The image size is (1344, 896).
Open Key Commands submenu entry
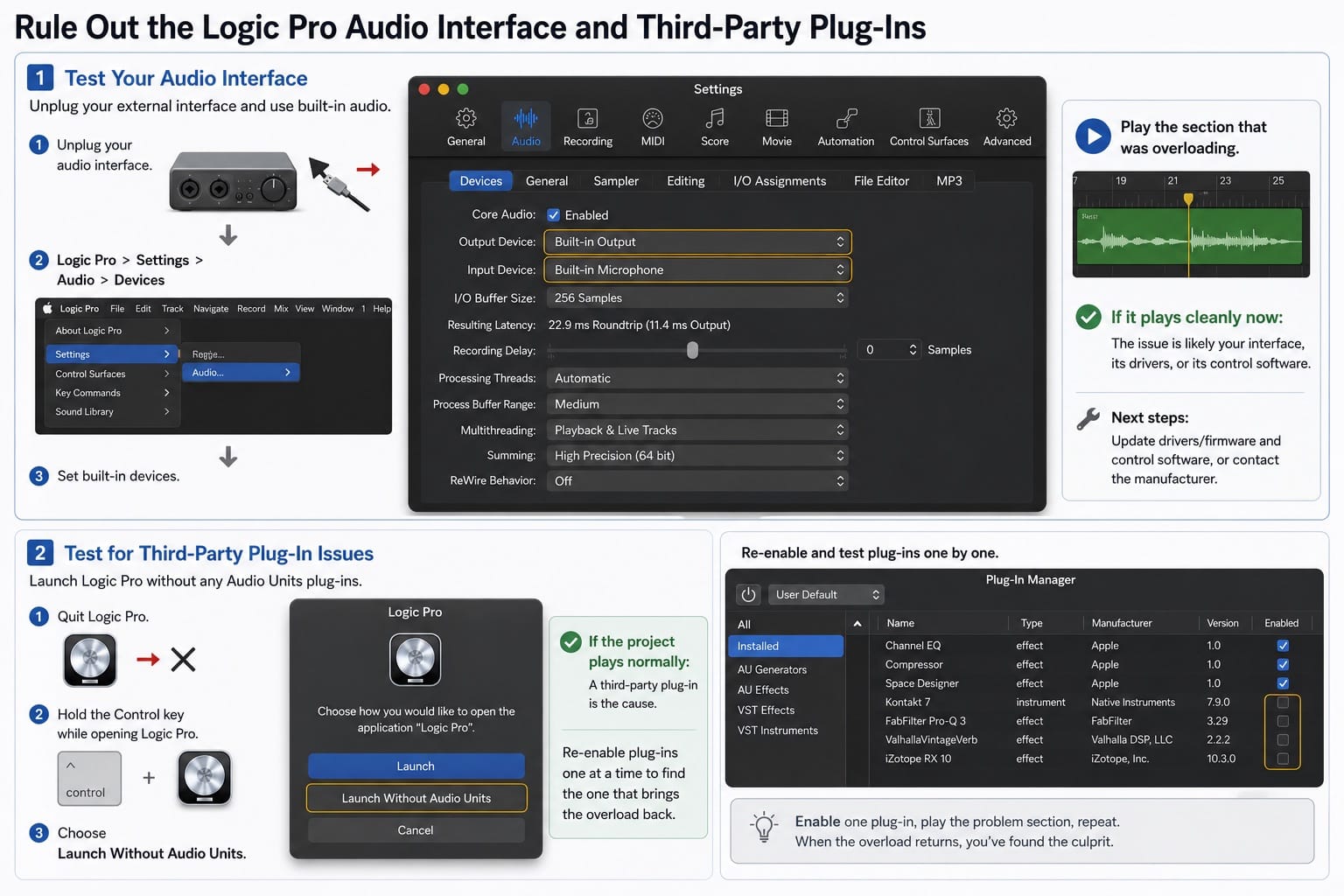coord(112,393)
